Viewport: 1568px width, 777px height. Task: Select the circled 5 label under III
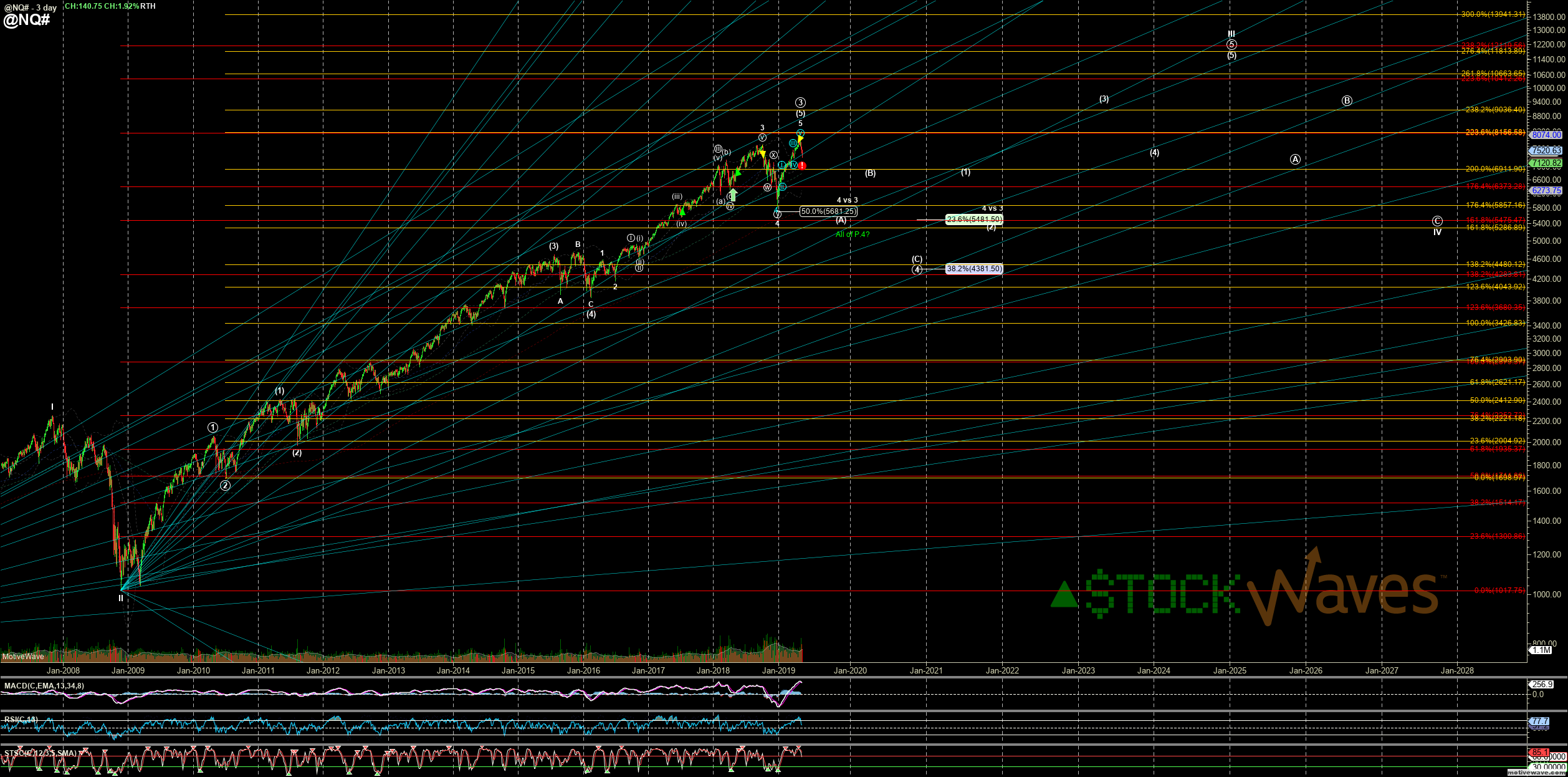click(x=1231, y=44)
